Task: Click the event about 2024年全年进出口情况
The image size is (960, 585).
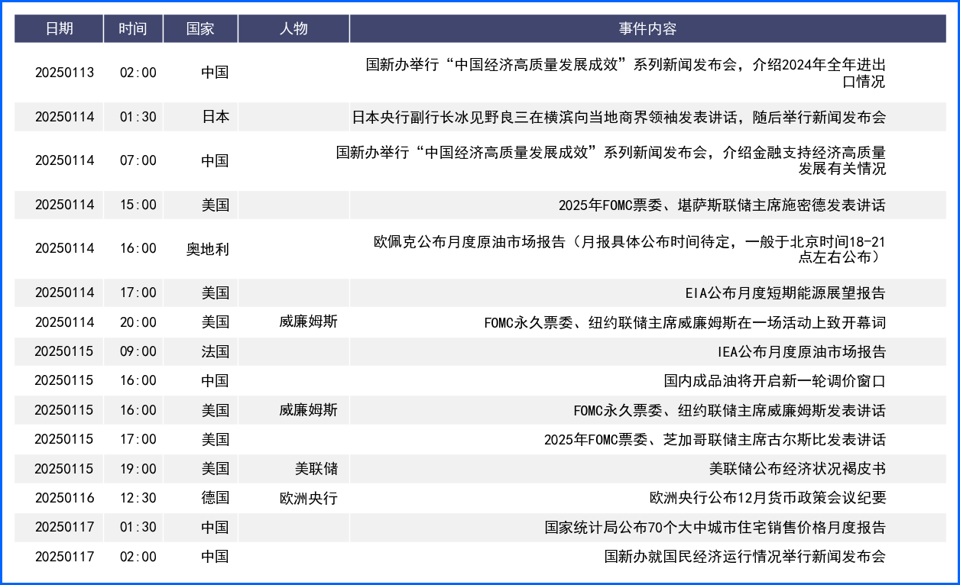Action: [x=626, y=73]
